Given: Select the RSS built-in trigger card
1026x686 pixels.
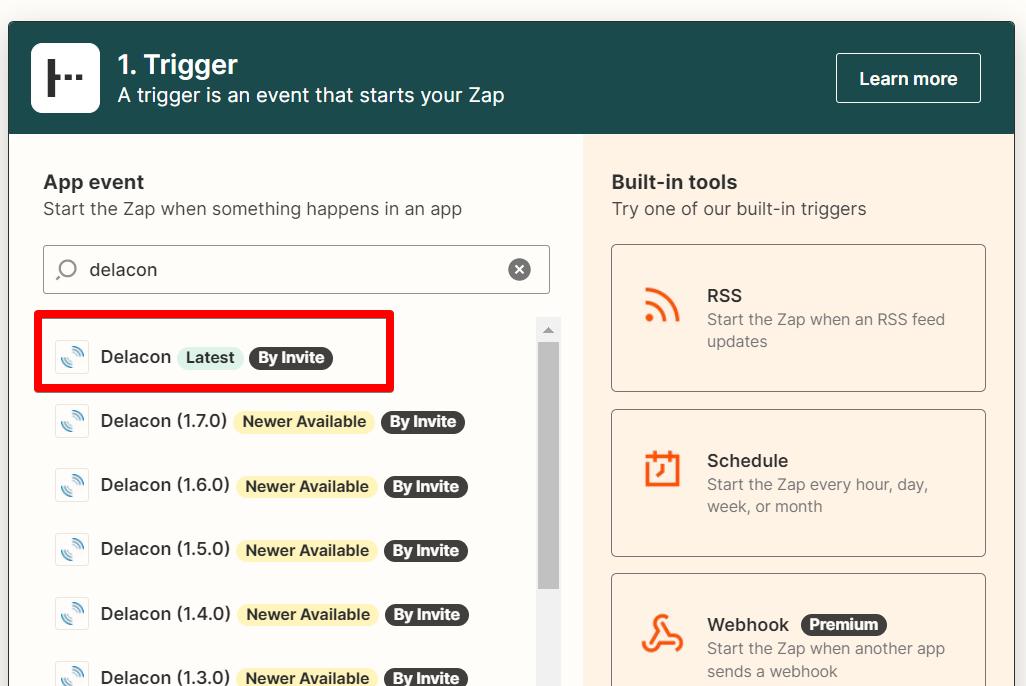Looking at the screenshot, I should coord(798,318).
